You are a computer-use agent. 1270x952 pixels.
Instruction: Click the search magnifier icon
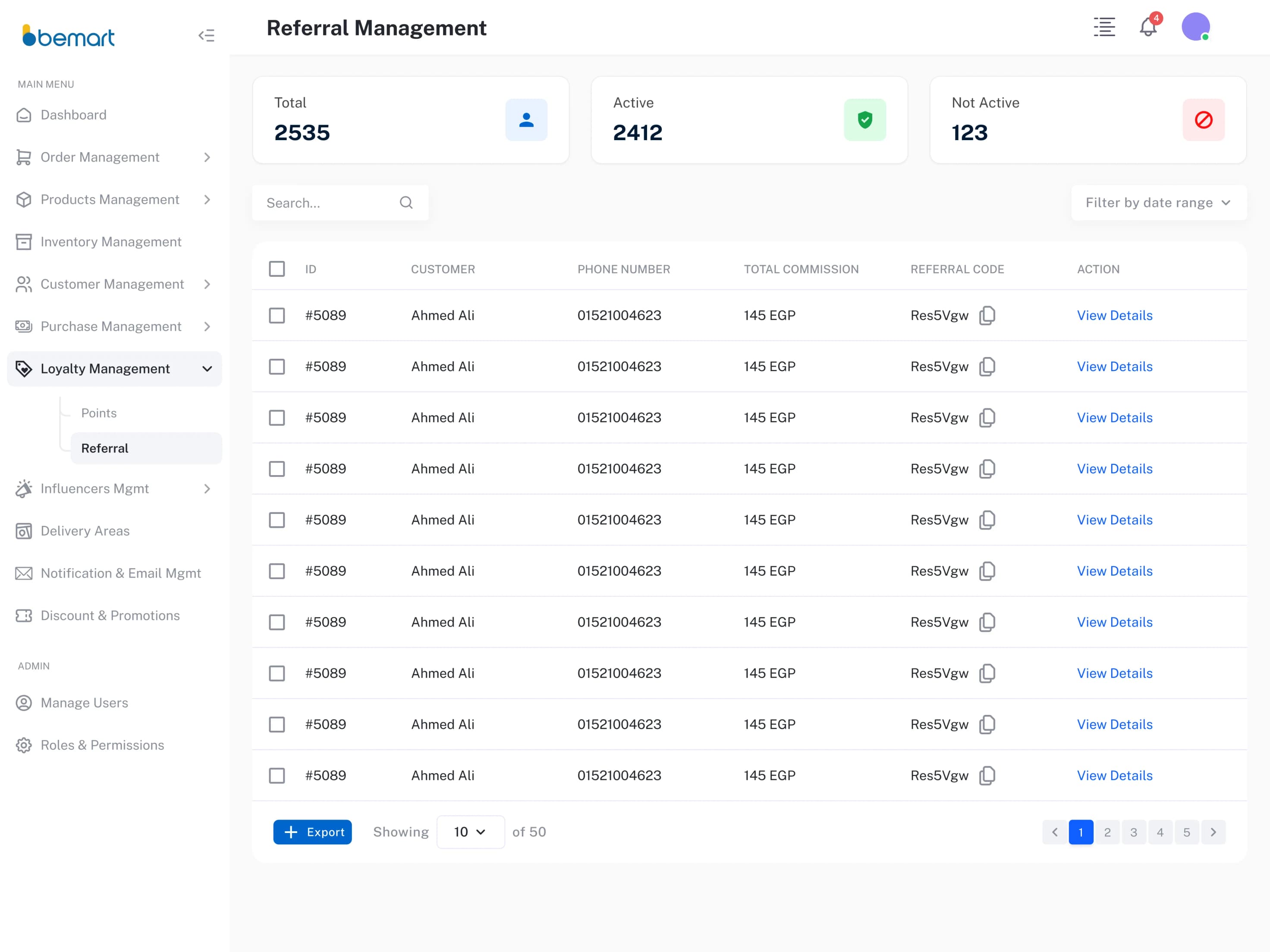(x=406, y=203)
